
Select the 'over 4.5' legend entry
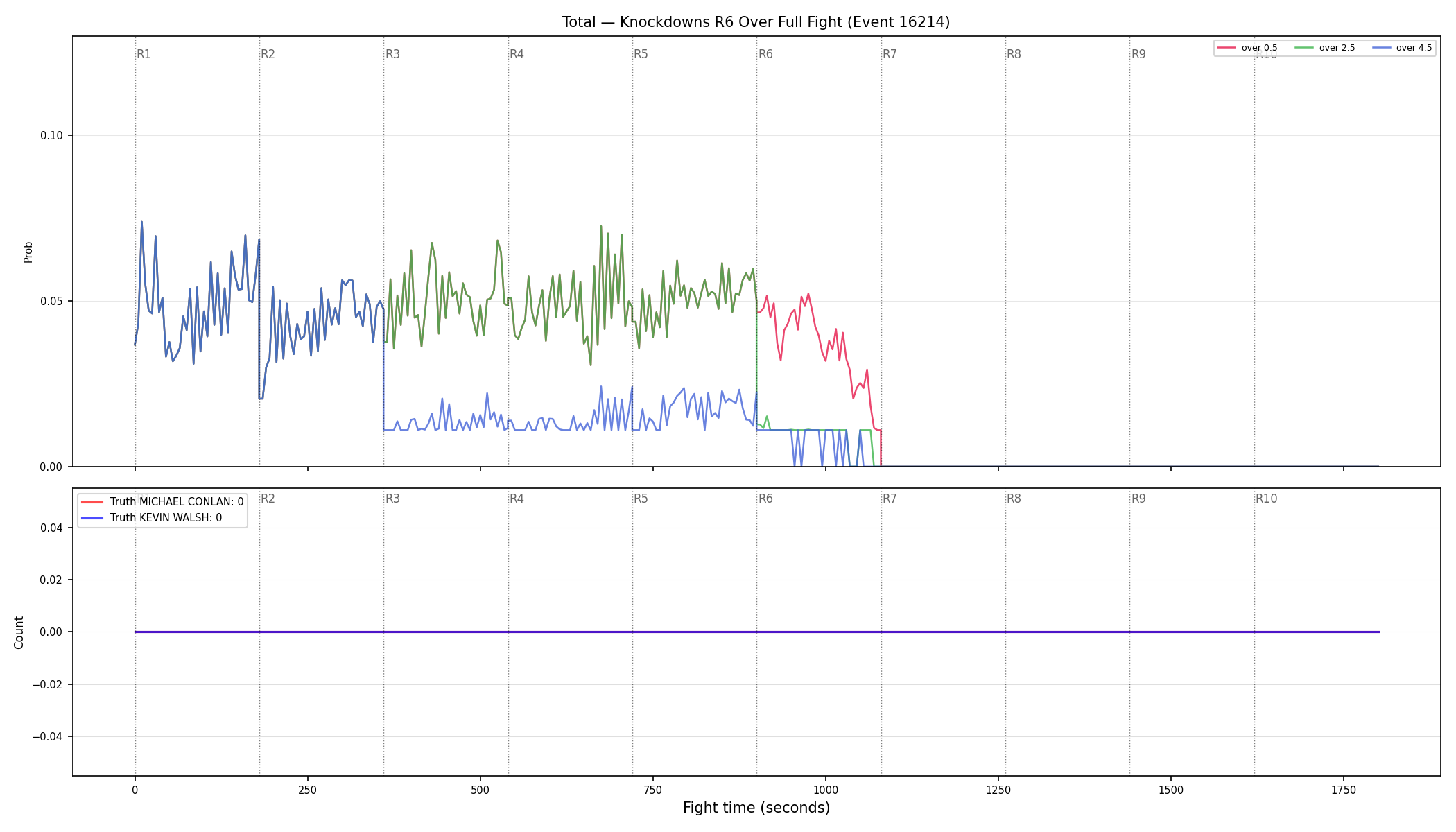[1402, 48]
